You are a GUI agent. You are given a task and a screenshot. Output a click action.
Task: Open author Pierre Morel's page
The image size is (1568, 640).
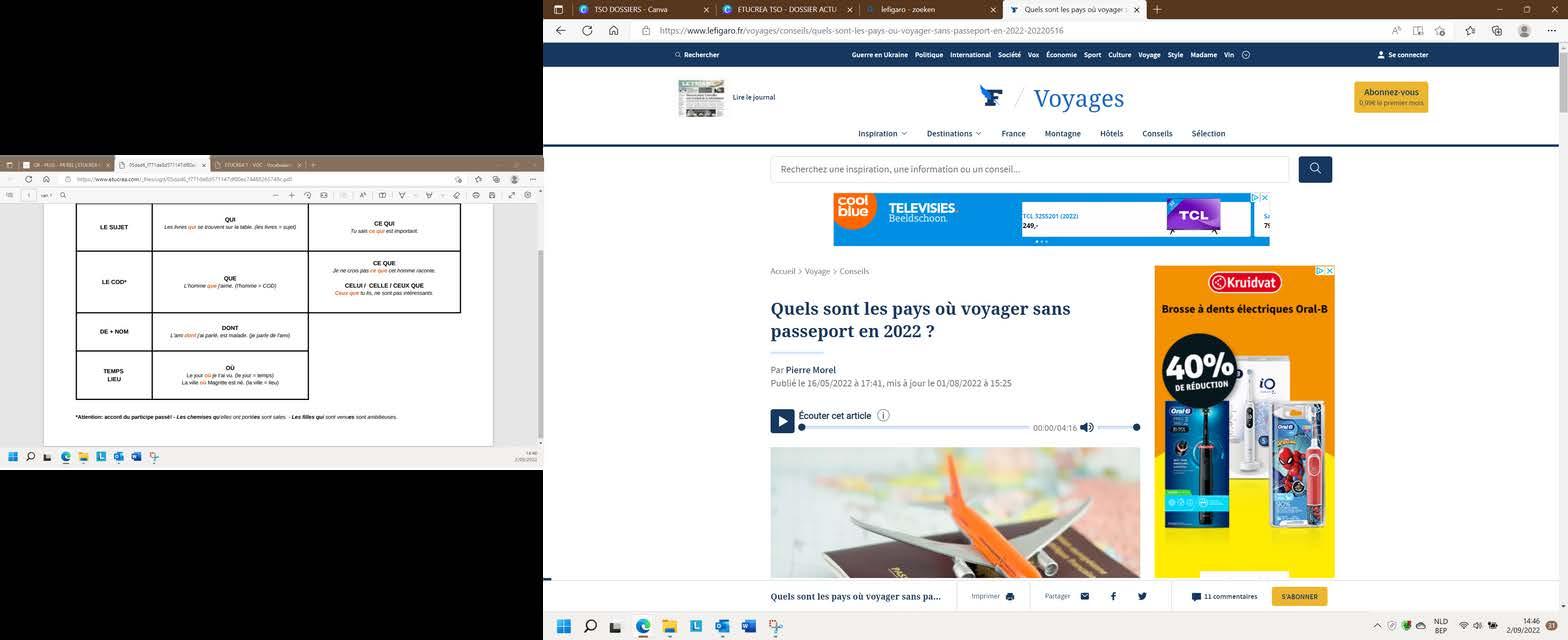(x=810, y=370)
